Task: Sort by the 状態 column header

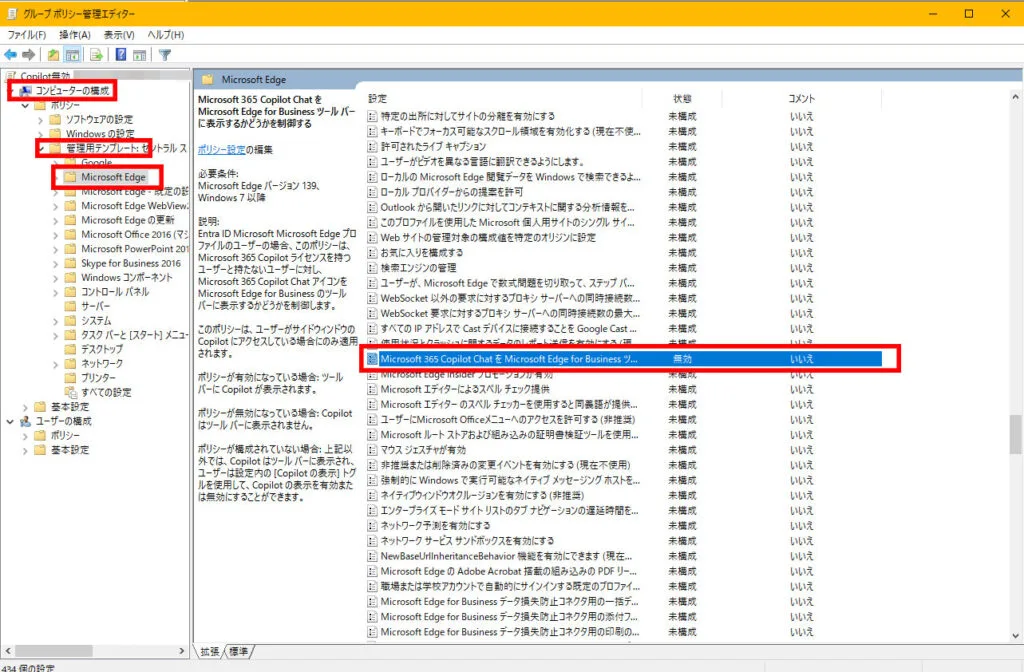Action: (x=682, y=99)
